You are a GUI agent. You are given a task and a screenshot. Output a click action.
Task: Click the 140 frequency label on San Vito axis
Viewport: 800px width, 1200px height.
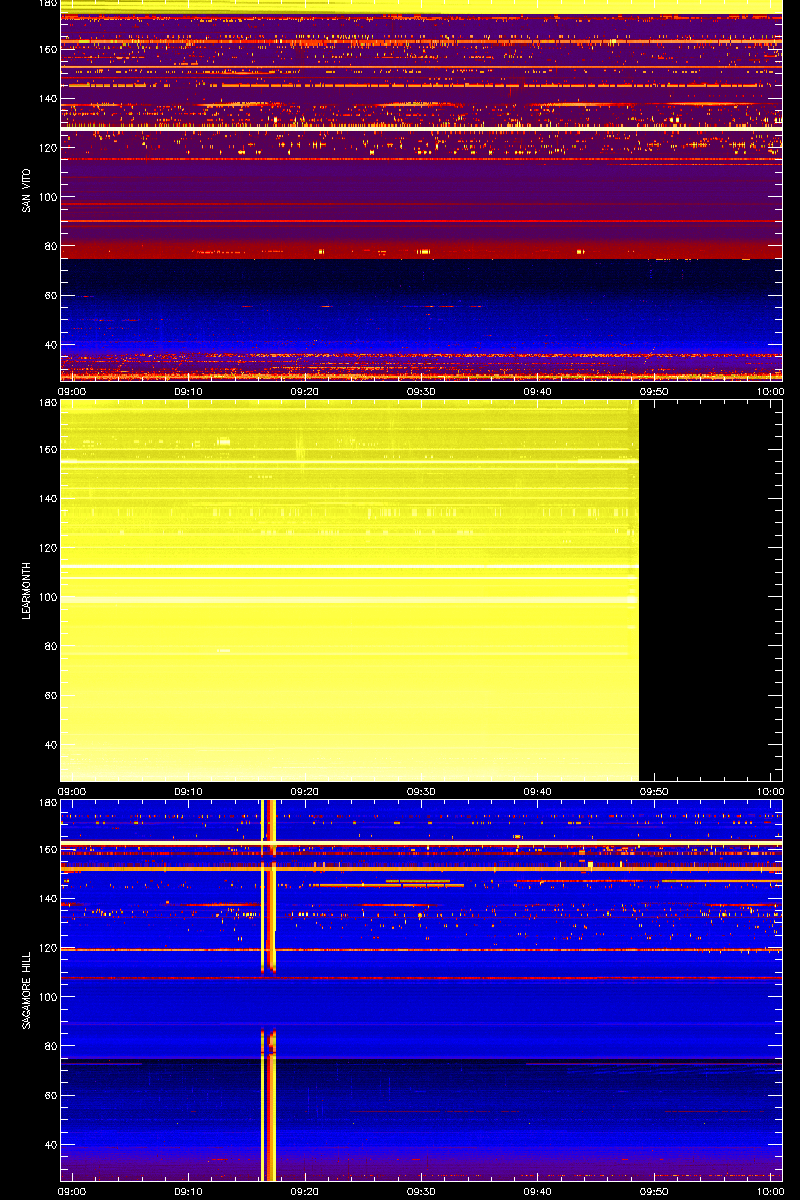(46, 98)
